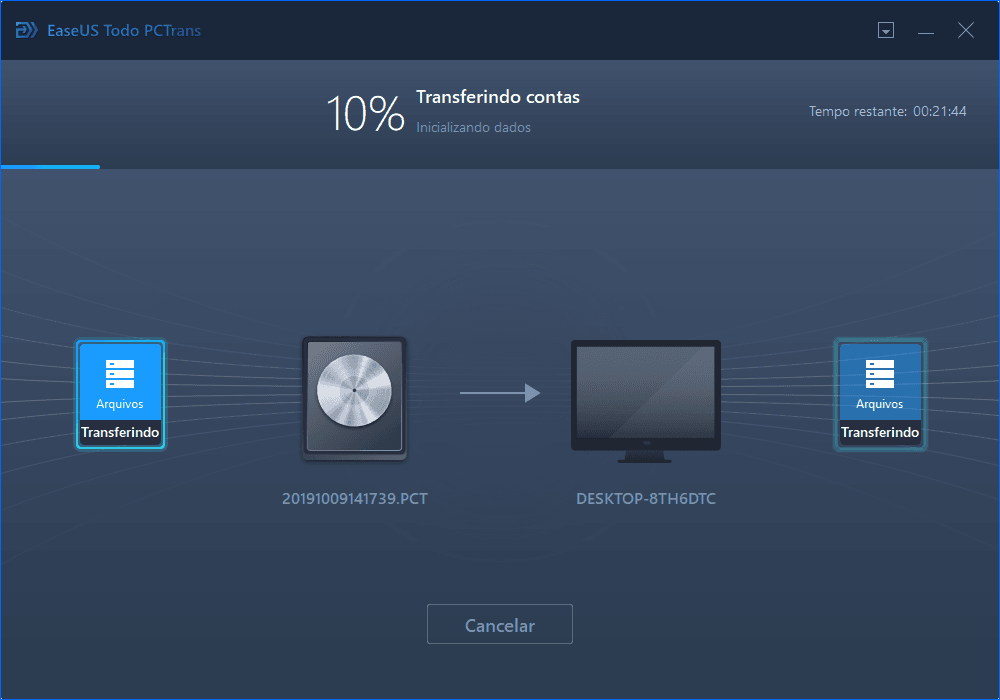Click the EaseUS Todo PCTrans title text

point(124,31)
